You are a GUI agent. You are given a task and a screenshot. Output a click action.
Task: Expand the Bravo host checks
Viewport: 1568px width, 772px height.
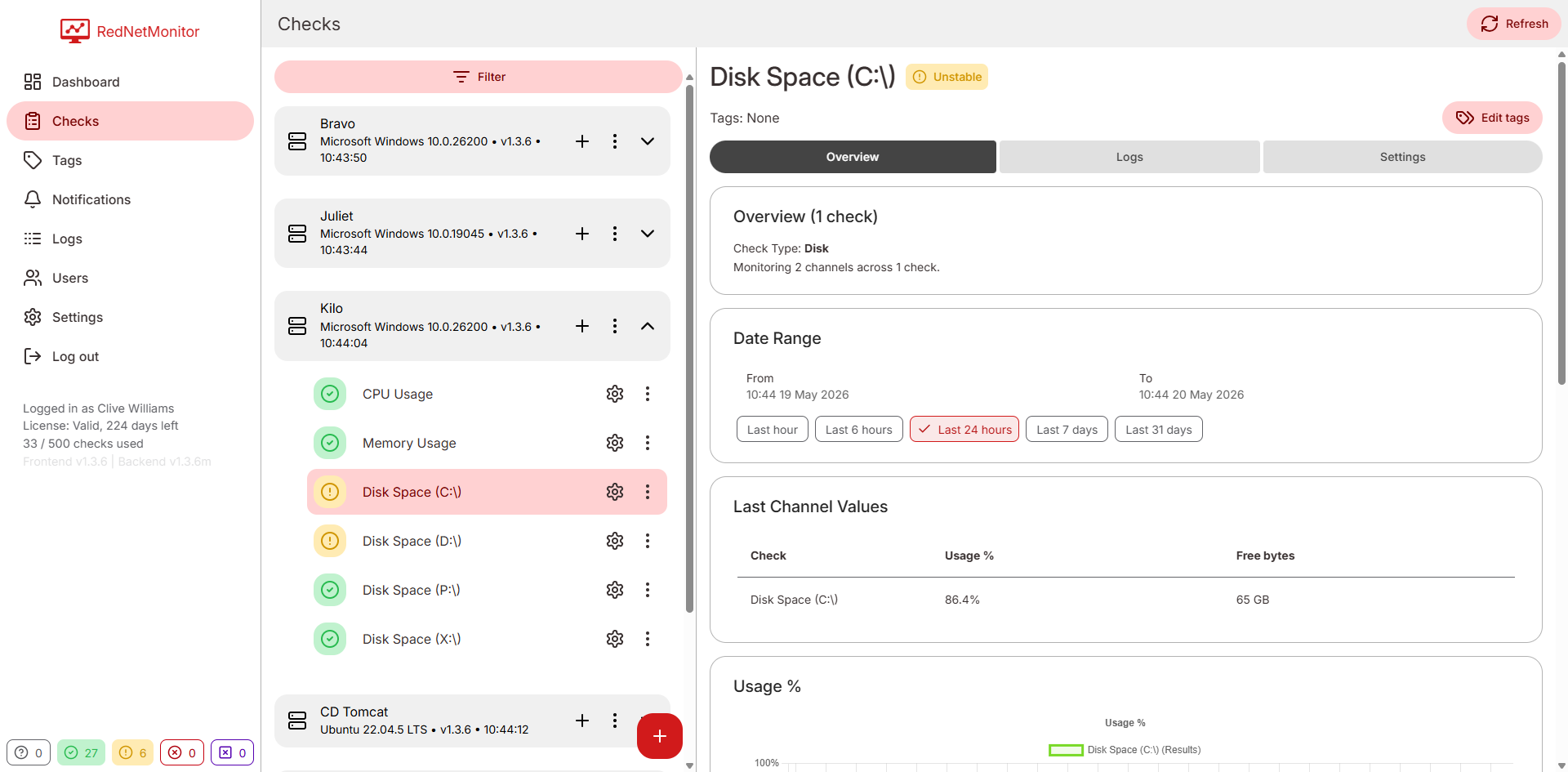click(648, 141)
